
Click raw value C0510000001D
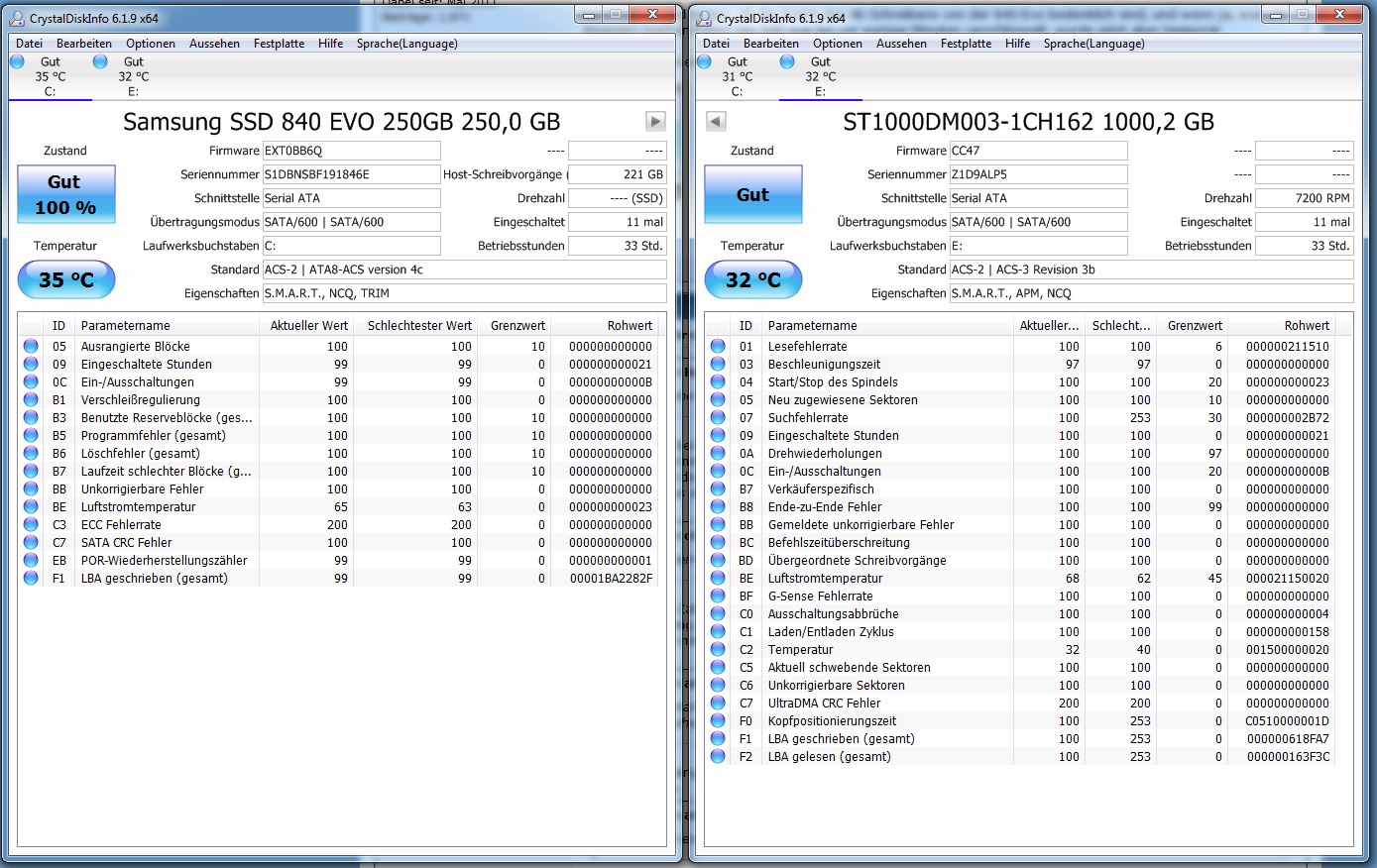1287,720
